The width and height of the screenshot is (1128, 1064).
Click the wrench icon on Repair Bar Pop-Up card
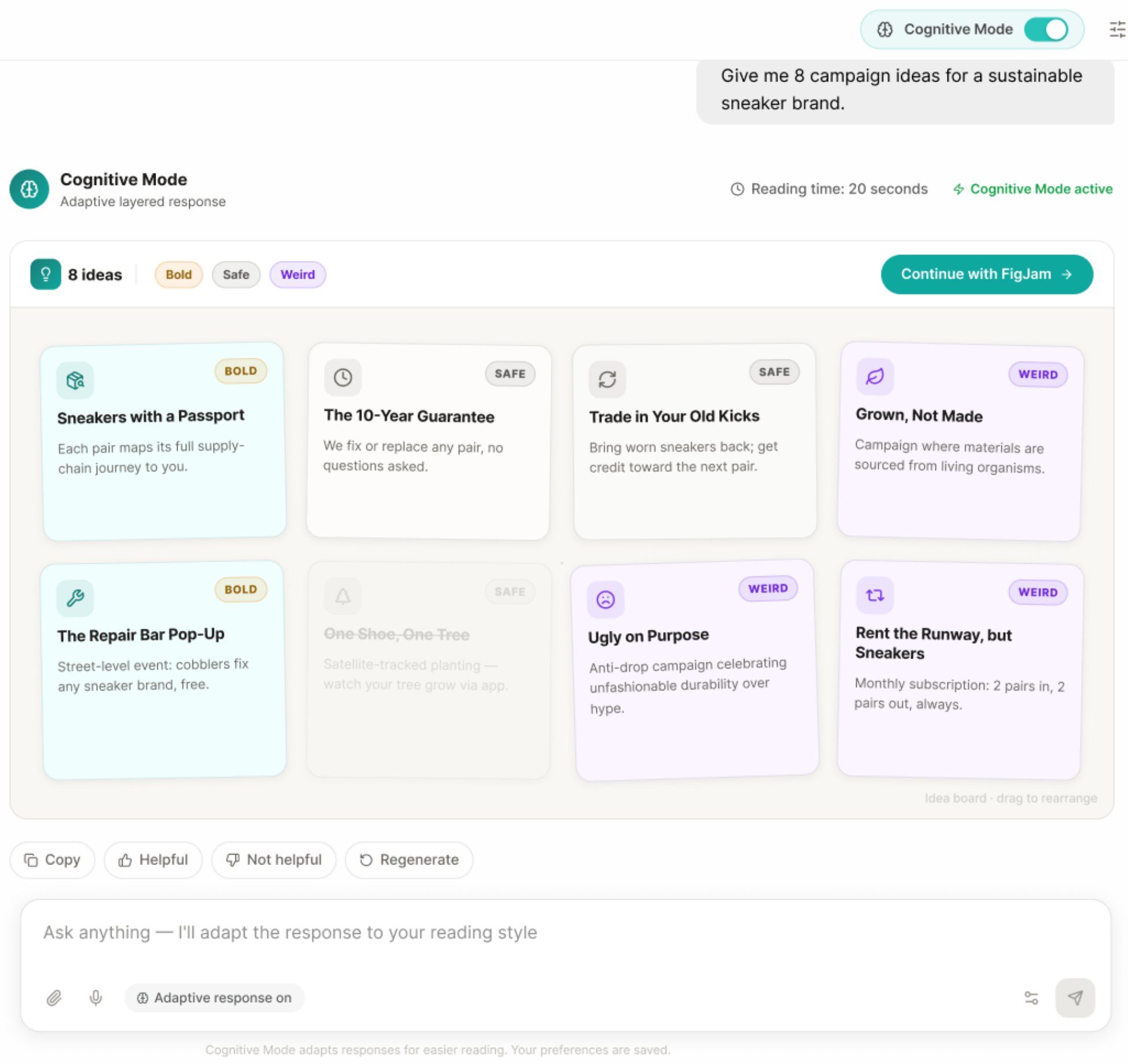pos(75,597)
